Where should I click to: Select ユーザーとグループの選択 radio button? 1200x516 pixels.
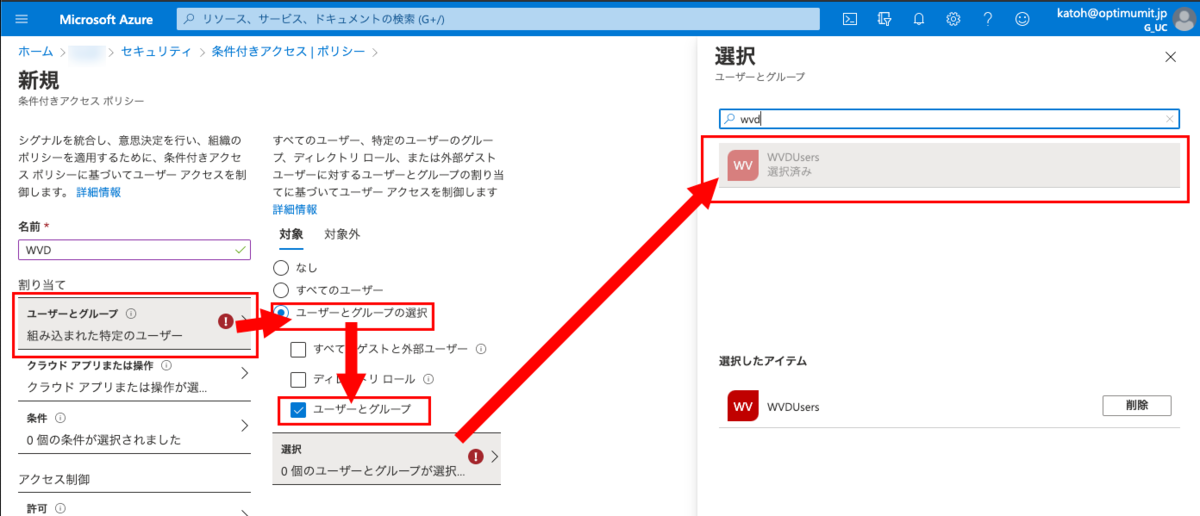point(281,314)
